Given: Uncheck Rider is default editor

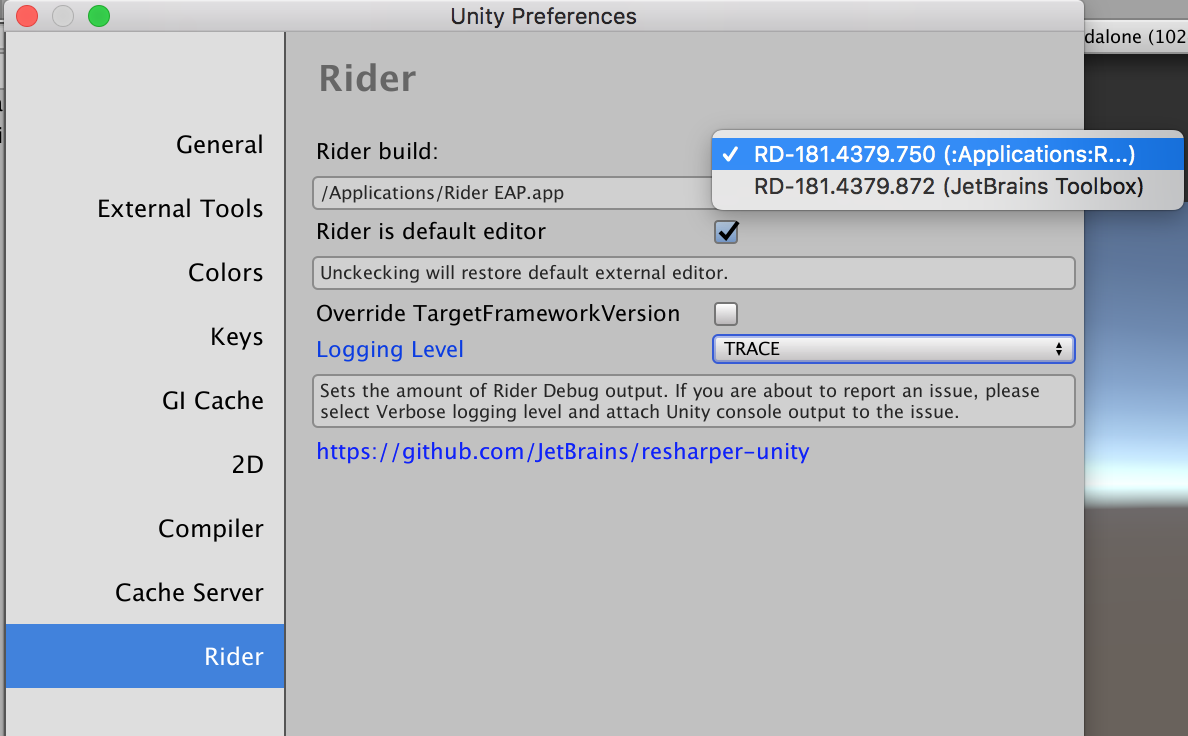Looking at the screenshot, I should click(726, 231).
